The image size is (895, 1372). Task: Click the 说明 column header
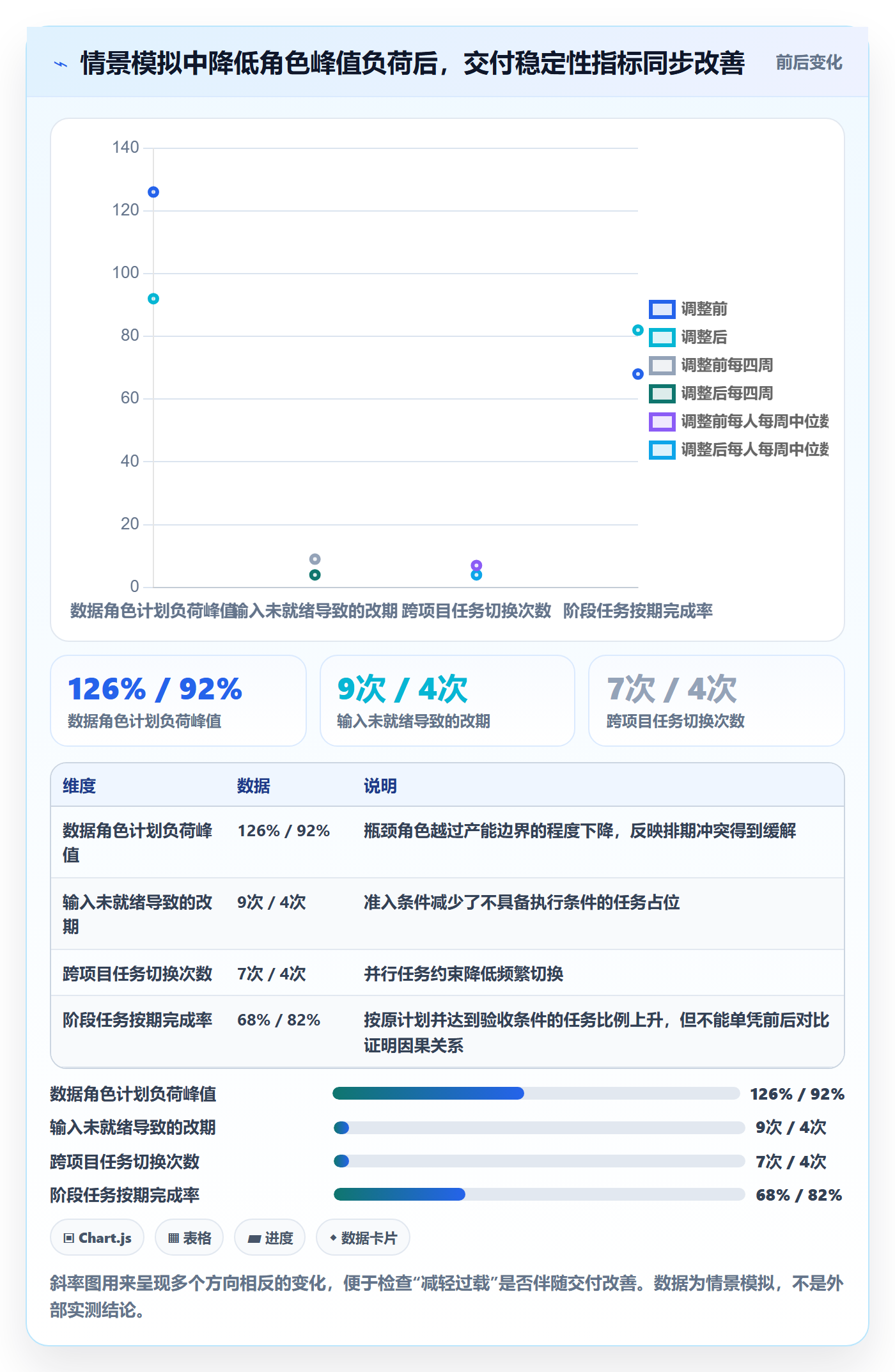coord(380,786)
